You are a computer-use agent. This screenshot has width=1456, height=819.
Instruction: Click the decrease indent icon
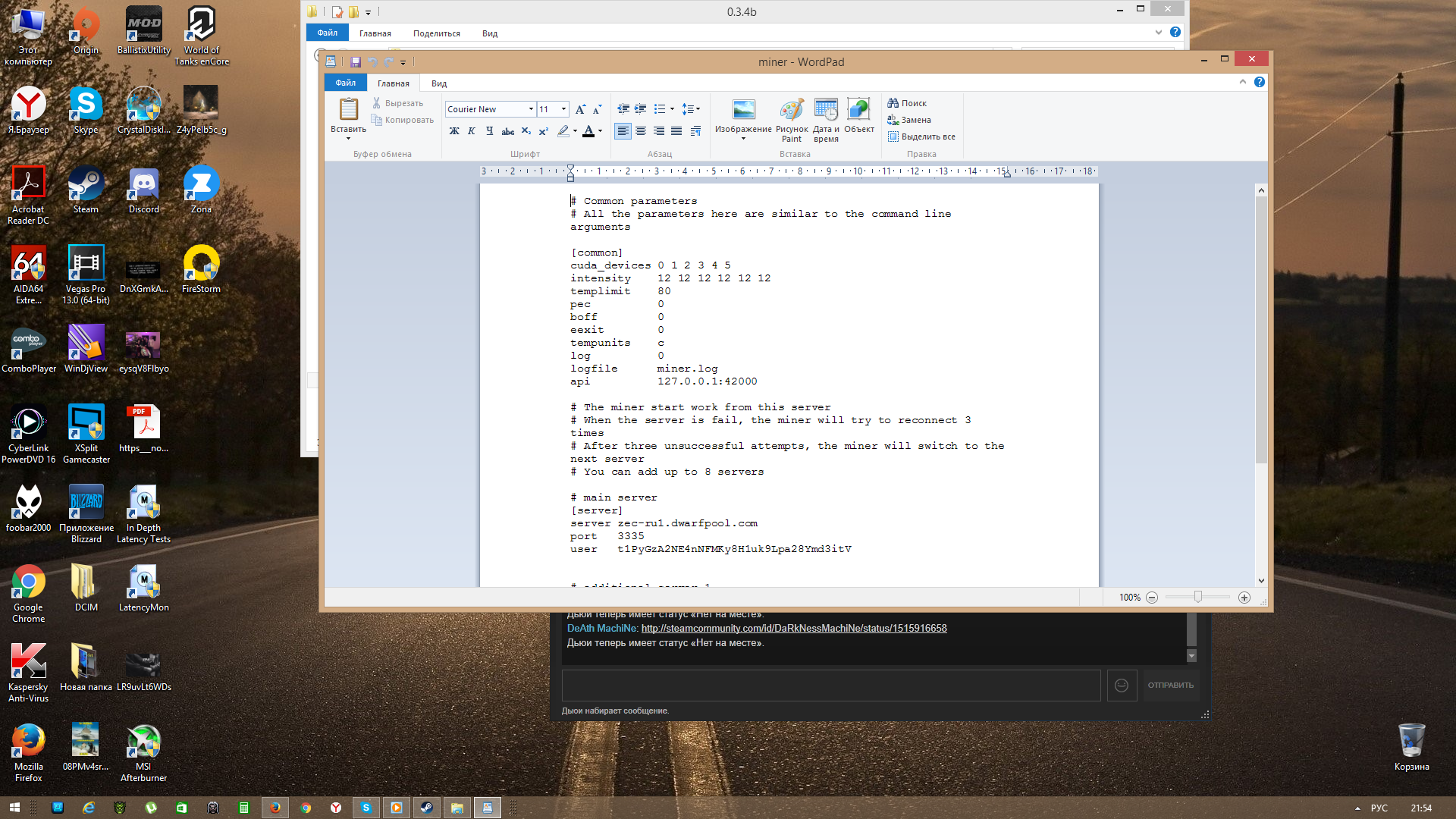pos(623,109)
